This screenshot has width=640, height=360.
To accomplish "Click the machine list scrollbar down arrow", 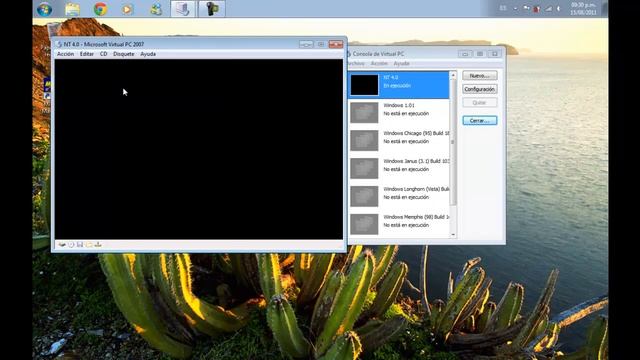I will coord(453,234).
